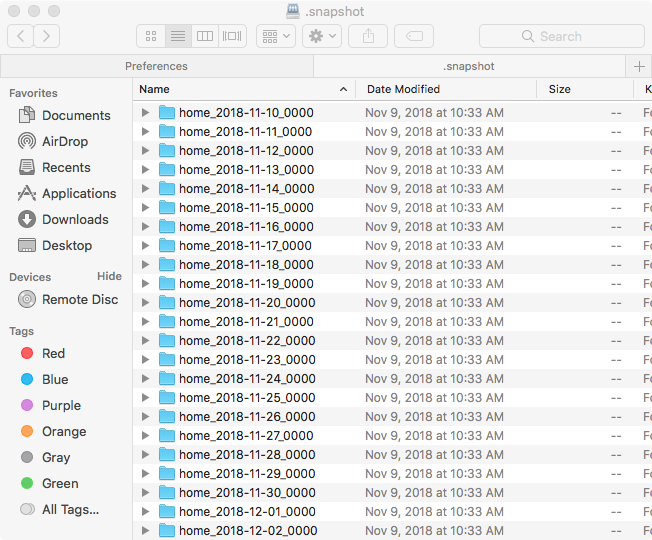
Task: Expand the home_2018-11-10_0000 folder
Action: click(145, 113)
